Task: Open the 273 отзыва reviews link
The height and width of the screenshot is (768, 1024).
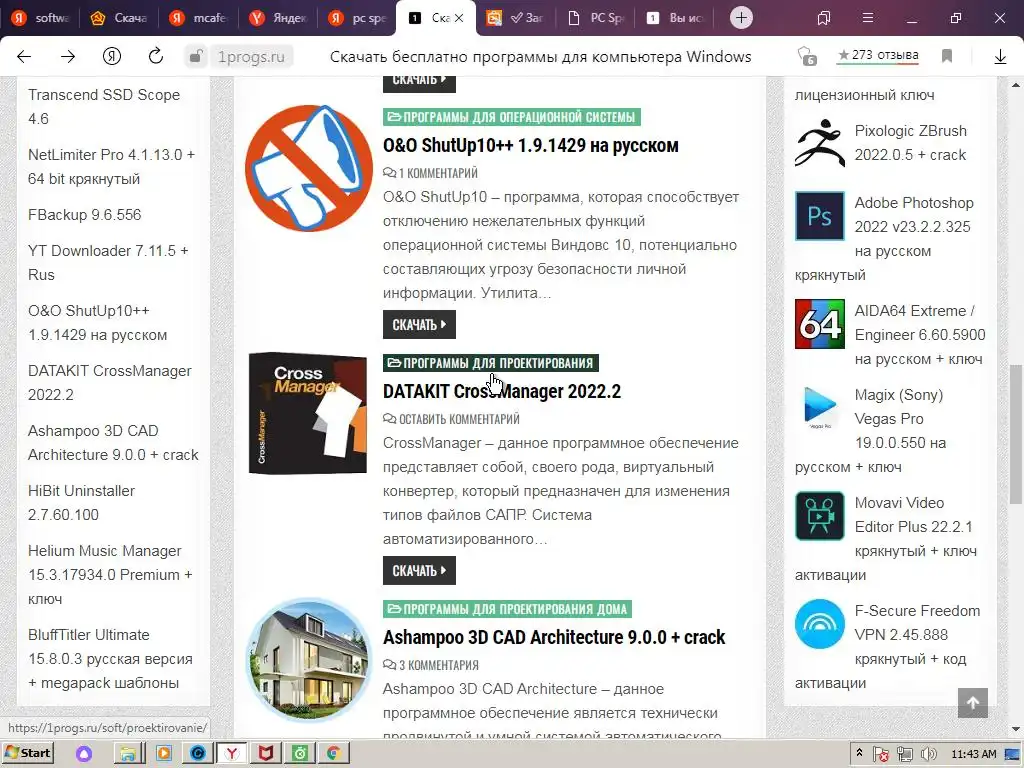Action: click(x=878, y=56)
